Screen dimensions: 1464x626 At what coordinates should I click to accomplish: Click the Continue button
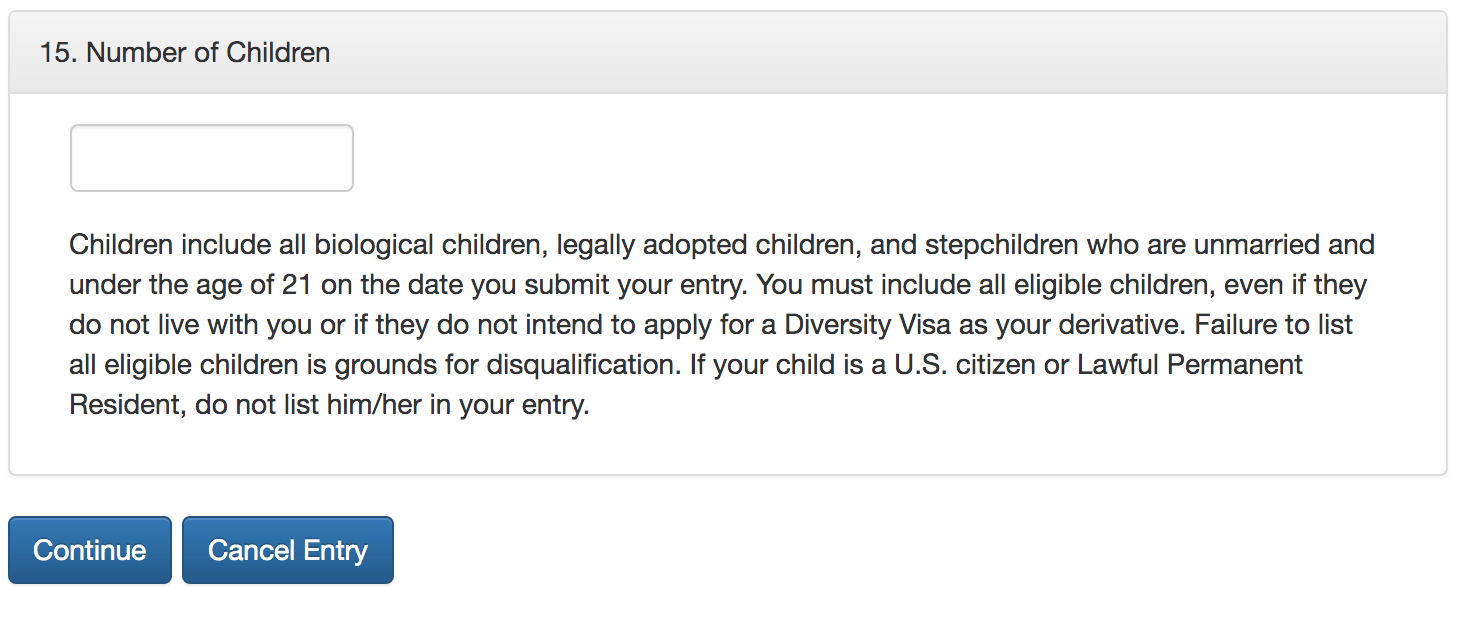90,550
